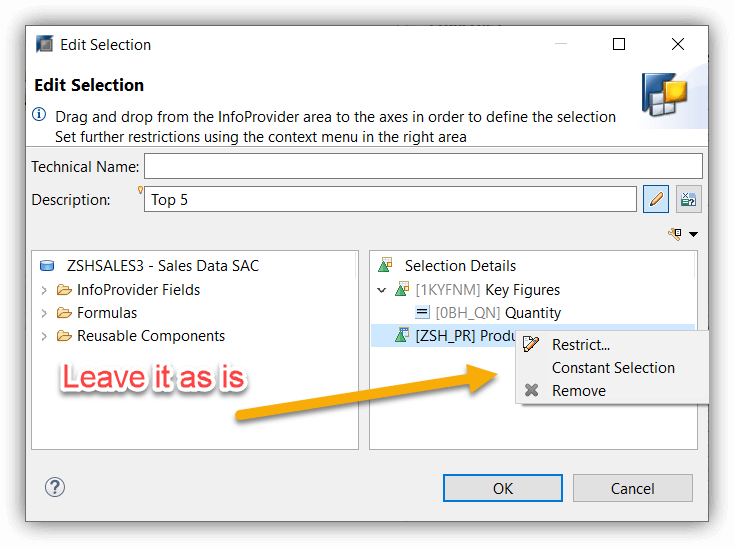Select Constant Selection in context menu
The image size is (734, 547).
pos(611,368)
